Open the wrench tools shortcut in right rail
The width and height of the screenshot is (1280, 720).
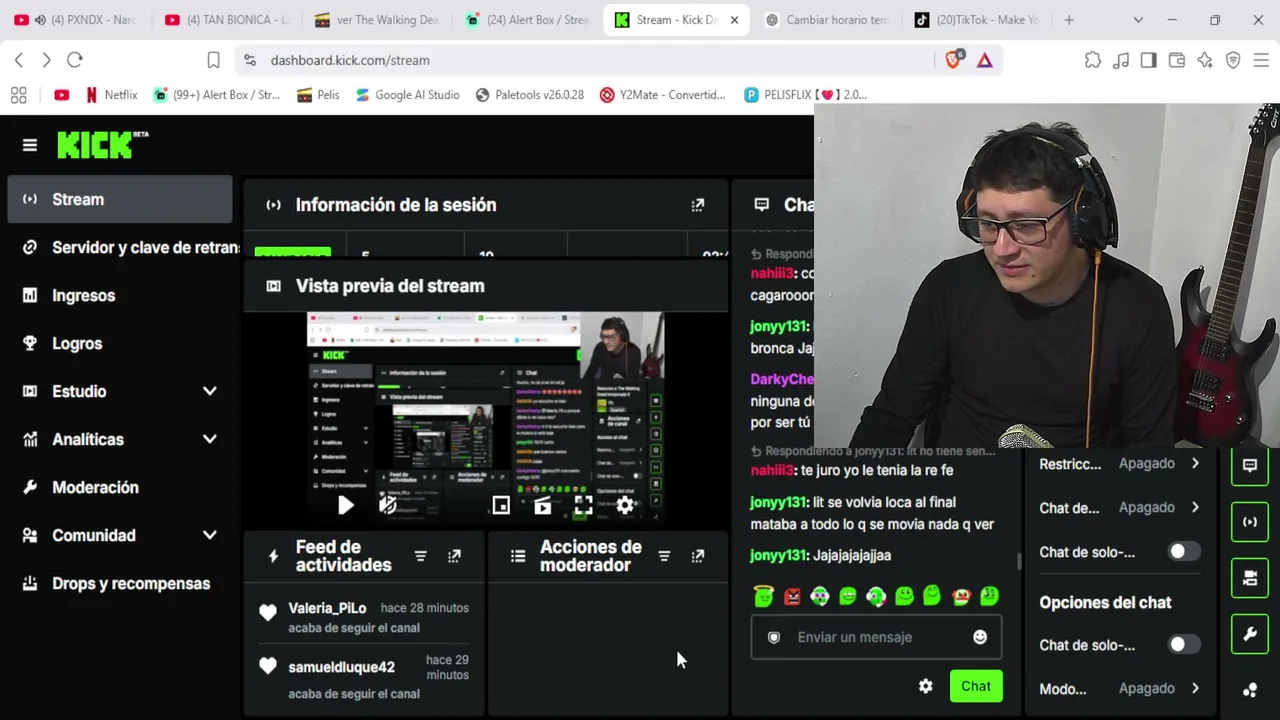pyautogui.click(x=1250, y=634)
